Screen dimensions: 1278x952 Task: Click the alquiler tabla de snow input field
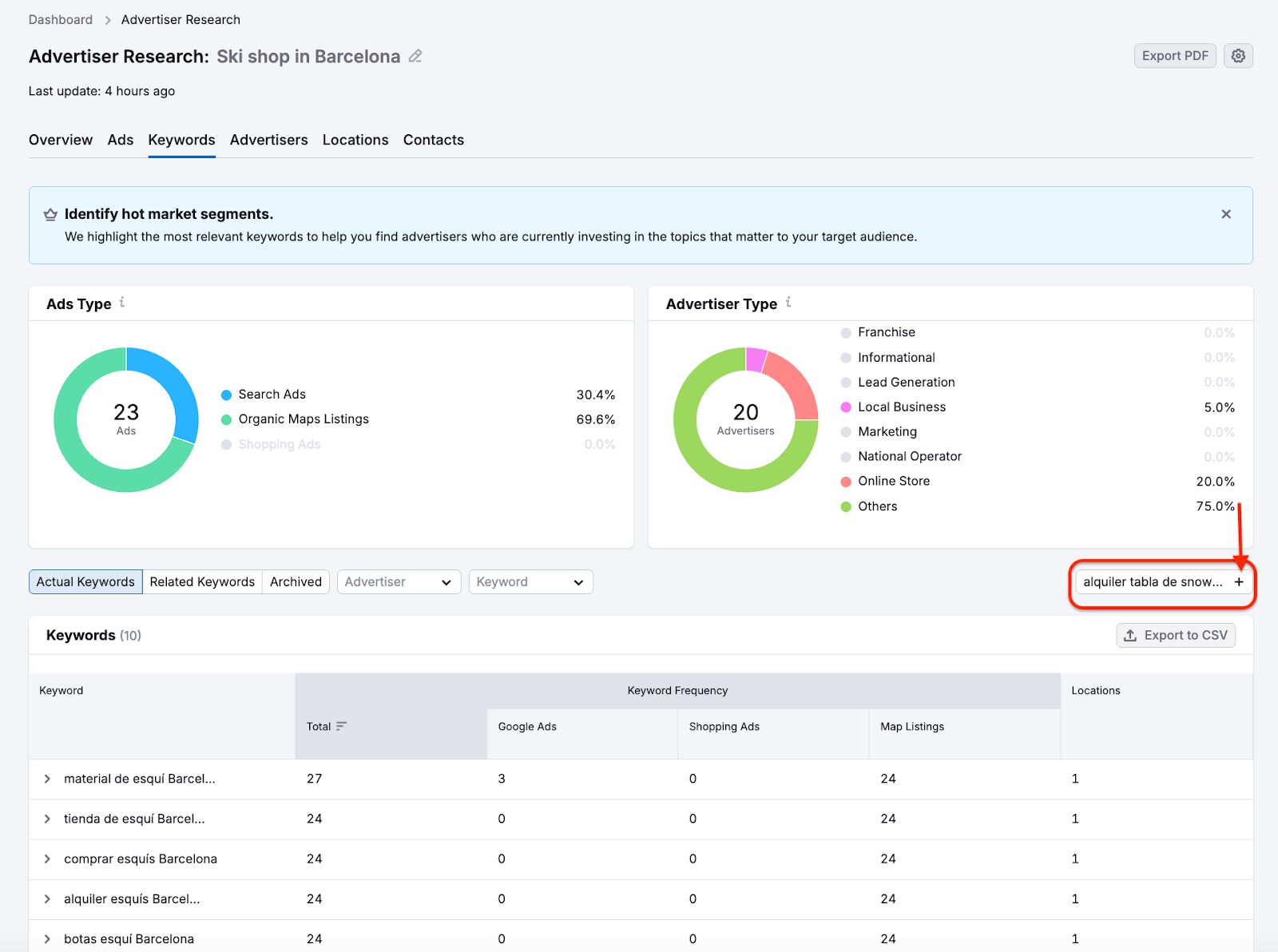[1150, 581]
